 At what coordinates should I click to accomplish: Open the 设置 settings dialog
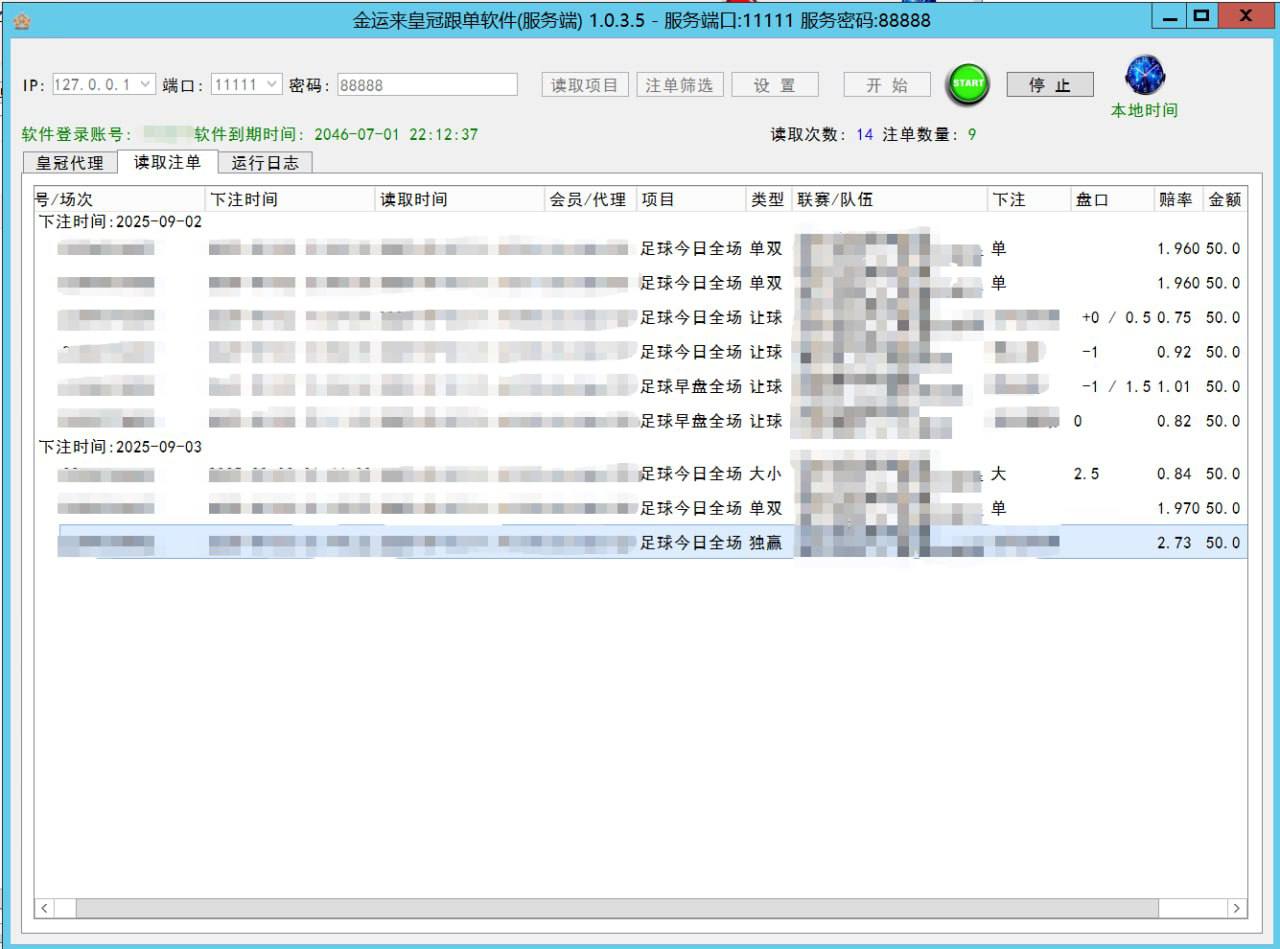(775, 84)
